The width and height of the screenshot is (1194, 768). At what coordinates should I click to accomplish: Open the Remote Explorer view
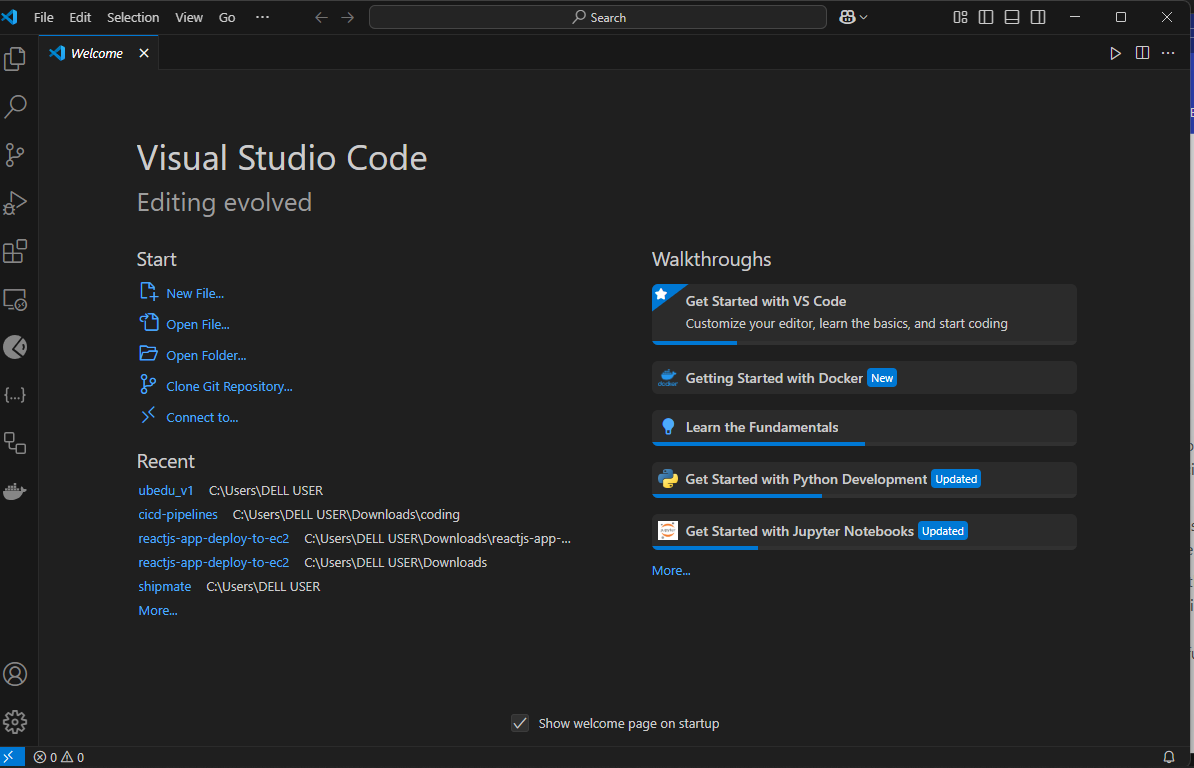pyautogui.click(x=15, y=300)
